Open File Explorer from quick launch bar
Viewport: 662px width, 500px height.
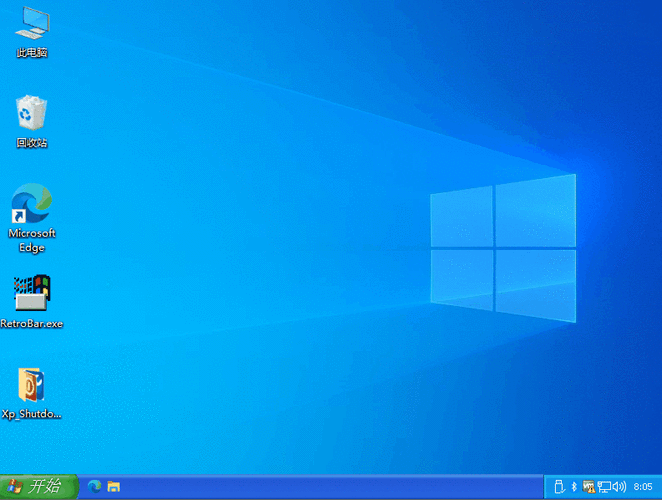pyautogui.click(x=114, y=487)
